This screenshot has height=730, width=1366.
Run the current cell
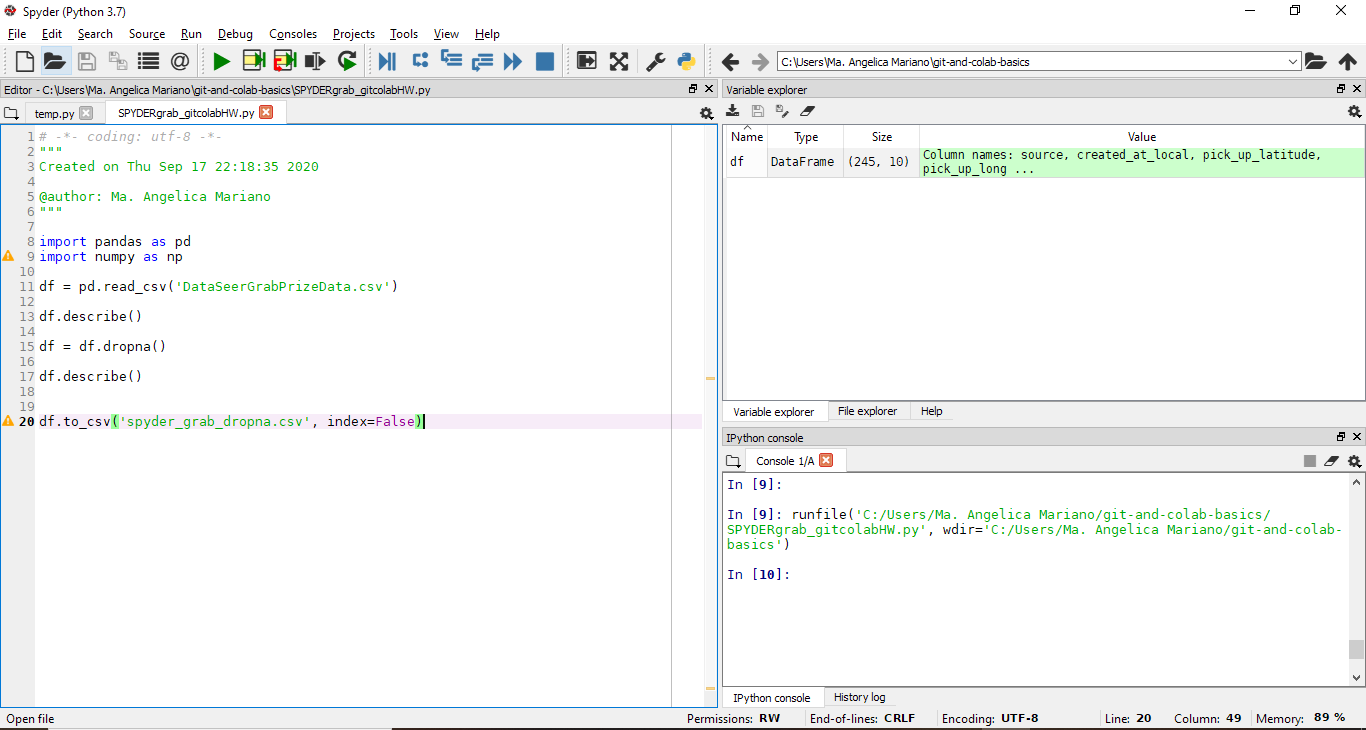point(252,61)
